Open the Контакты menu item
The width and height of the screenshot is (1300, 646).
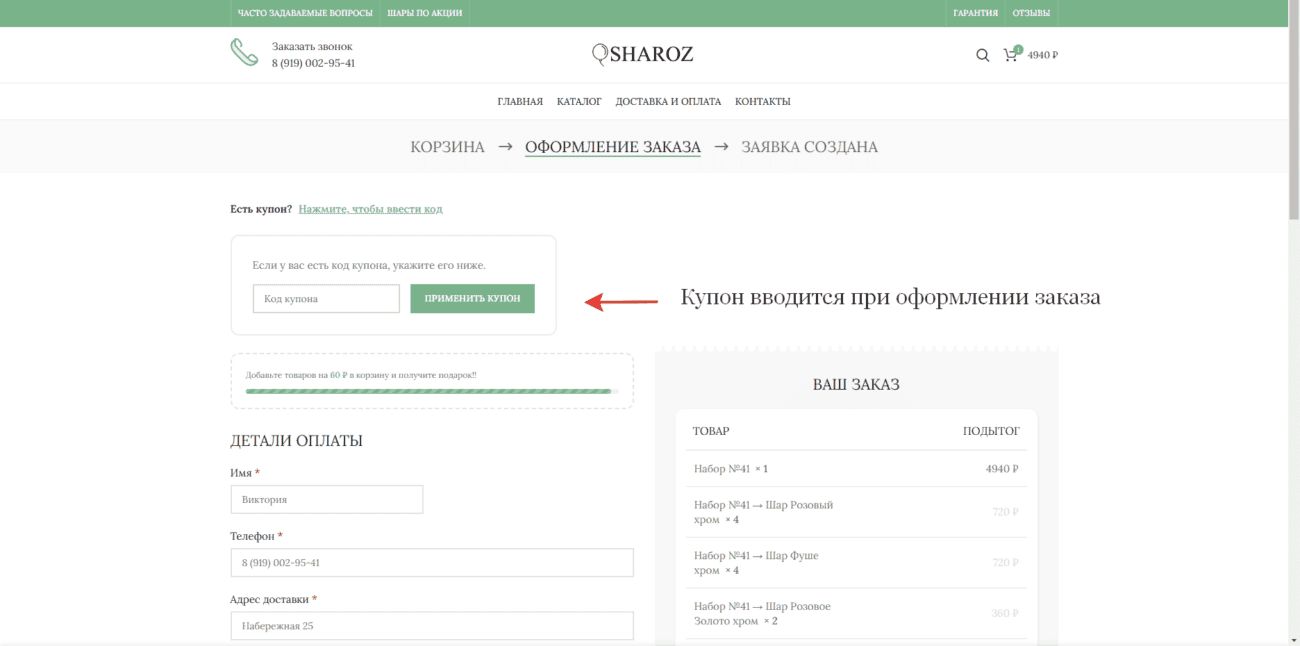(762, 101)
